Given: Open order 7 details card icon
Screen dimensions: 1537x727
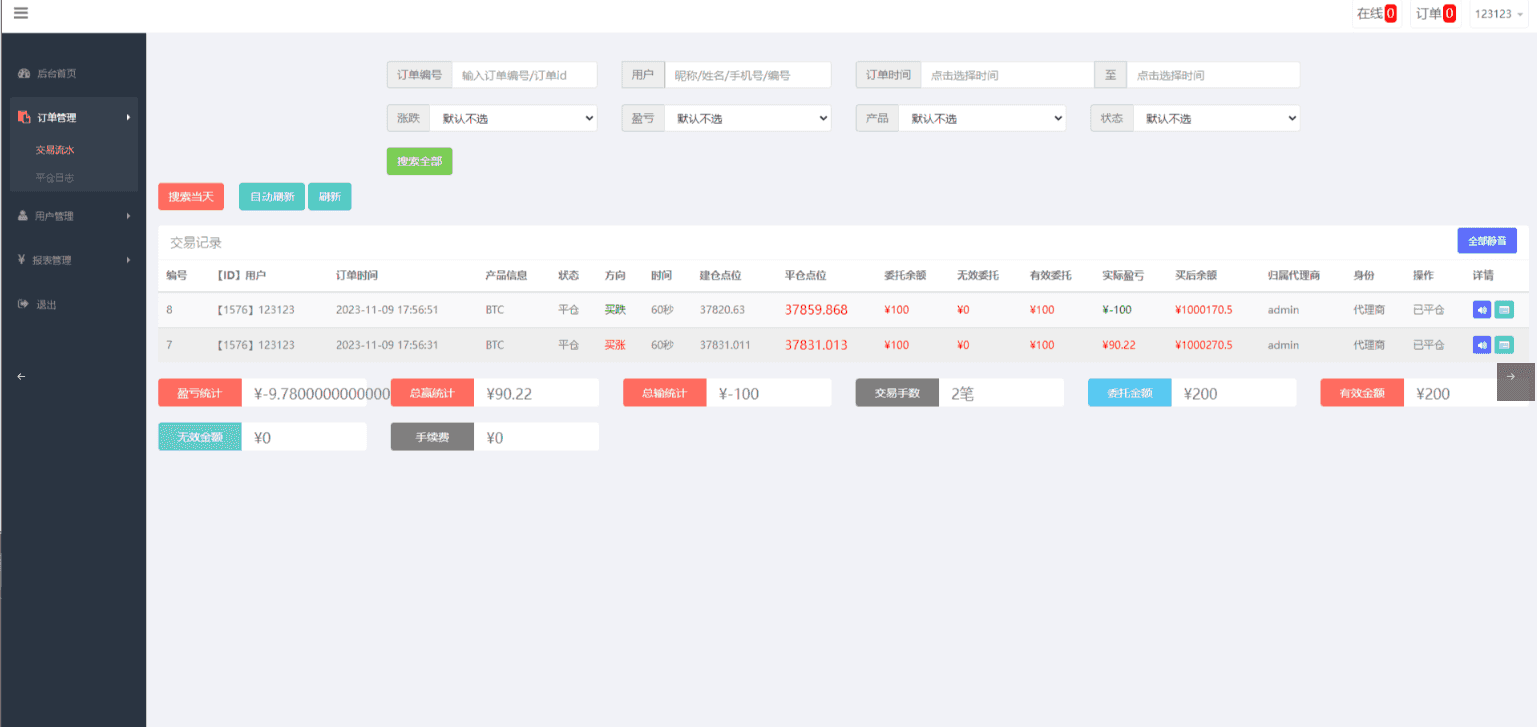Looking at the screenshot, I should click(1504, 345).
